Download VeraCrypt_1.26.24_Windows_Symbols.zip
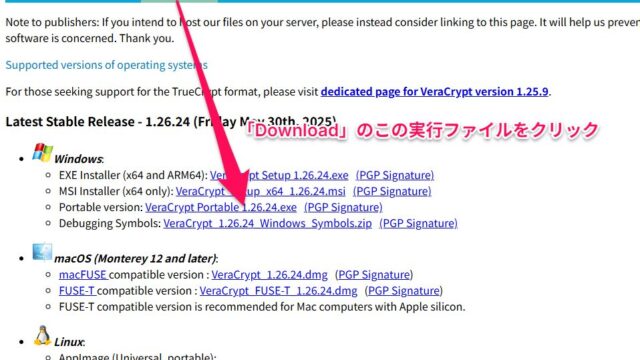640x360 pixels. 267,223
